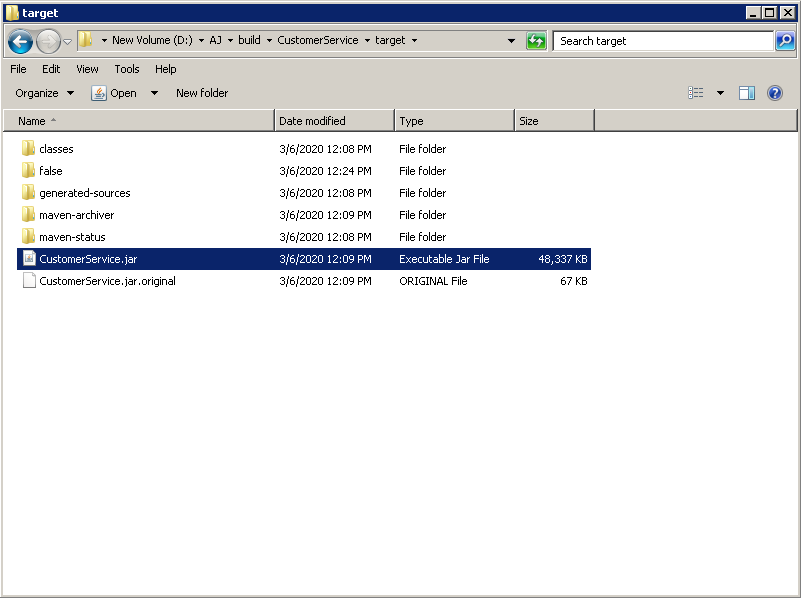
Task: Click the Back navigation arrow button
Action: point(20,41)
